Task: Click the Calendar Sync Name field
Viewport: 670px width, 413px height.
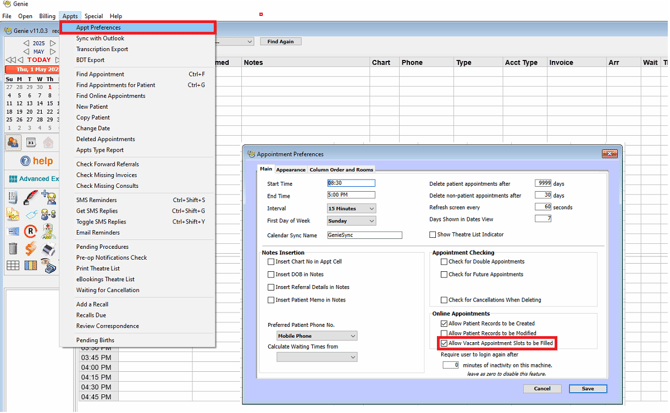Action: click(x=364, y=235)
